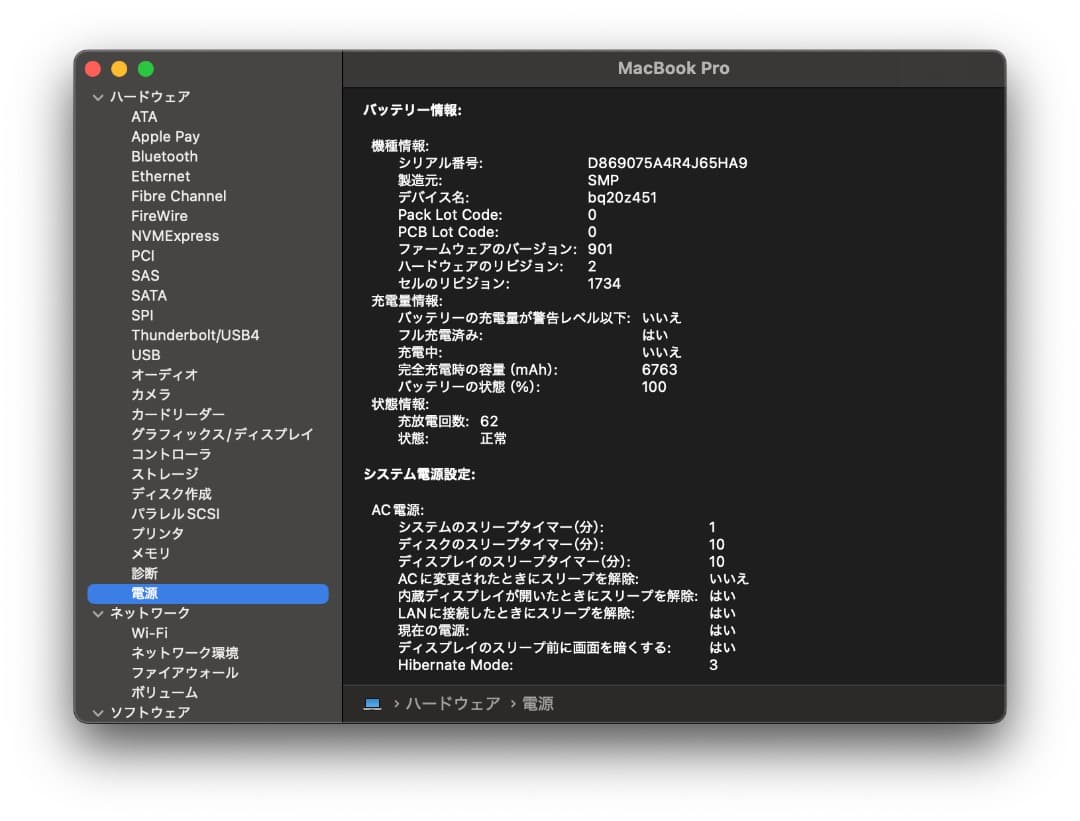
Task: Select SAS in the sidebar
Action: pos(145,276)
